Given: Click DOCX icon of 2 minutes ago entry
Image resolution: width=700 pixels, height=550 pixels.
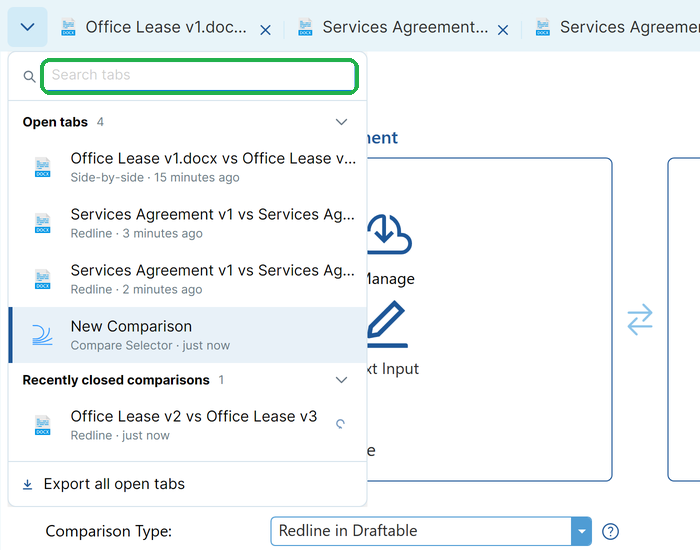Looking at the screenshot, I should pyautogui.click(x=42, y=279).
